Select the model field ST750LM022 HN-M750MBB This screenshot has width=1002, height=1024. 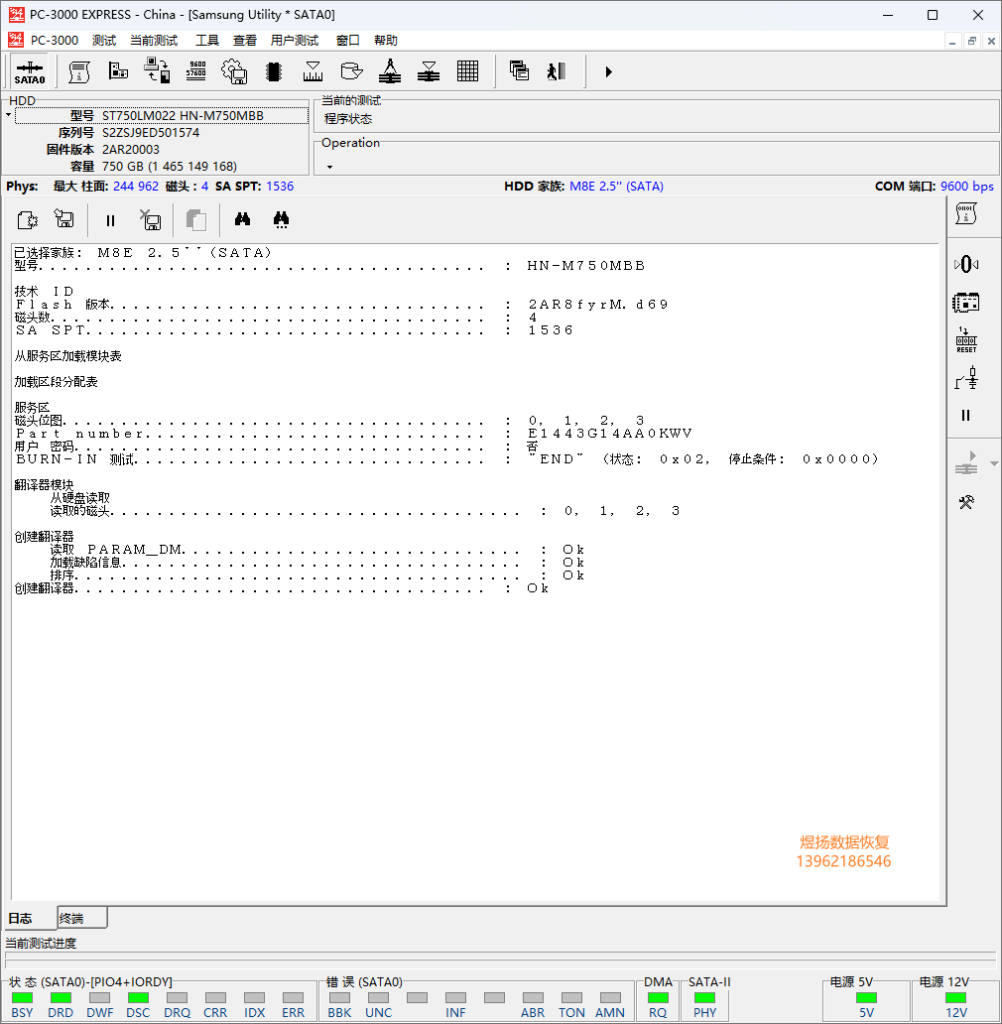click(x=162, y=116)
